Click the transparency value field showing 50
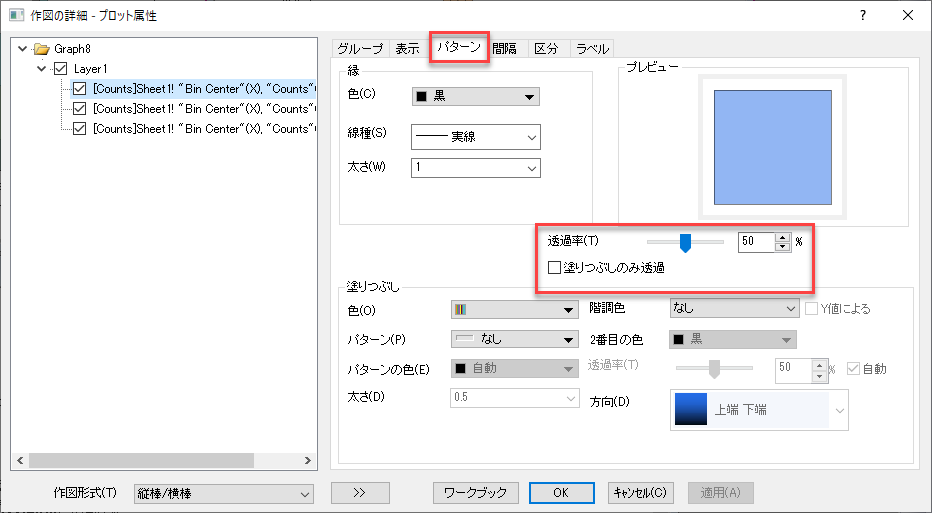Viewport: 932px width, 513px height. [x=756, y=241]
